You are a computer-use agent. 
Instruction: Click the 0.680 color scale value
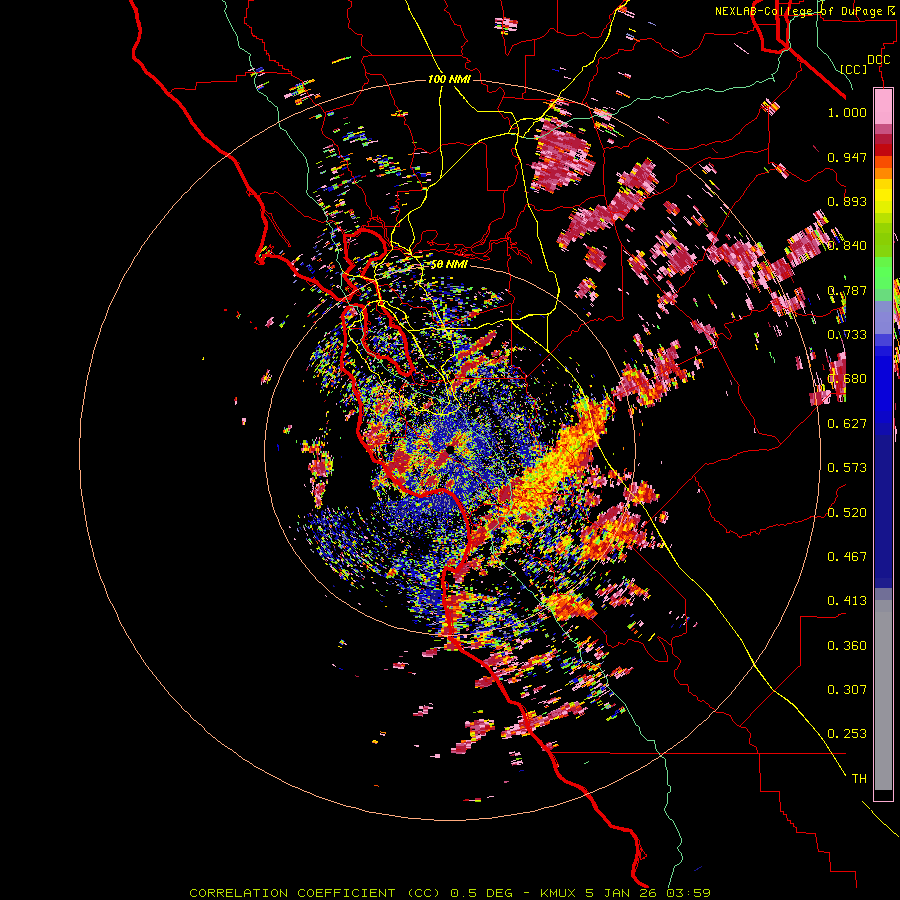(x=847, y=379)
